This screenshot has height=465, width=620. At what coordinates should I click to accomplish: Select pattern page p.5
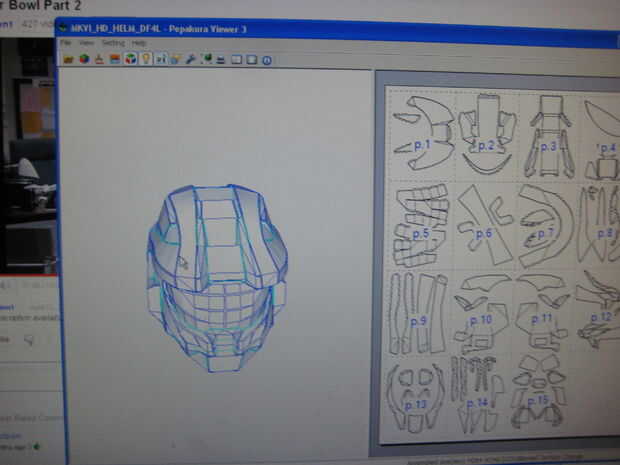point(422,225)
